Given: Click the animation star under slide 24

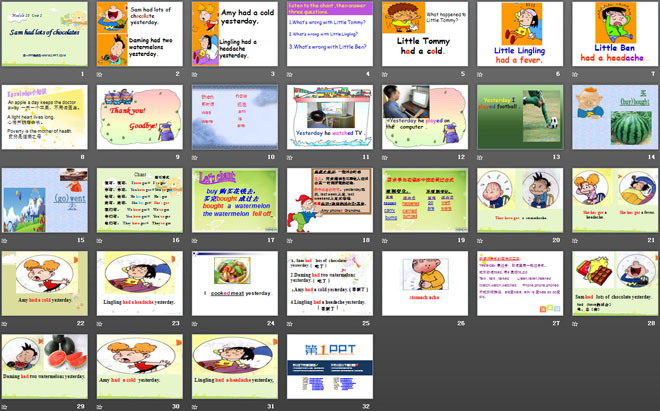Looking at the screenshot, I should point(195,324).
